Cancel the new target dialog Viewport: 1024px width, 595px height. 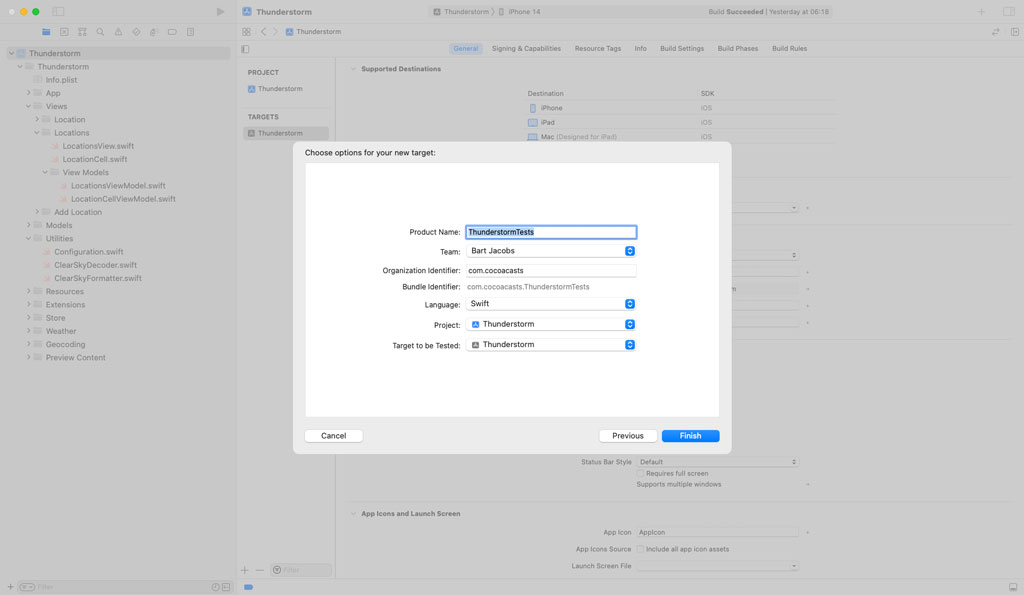click(x=333, y=435)
